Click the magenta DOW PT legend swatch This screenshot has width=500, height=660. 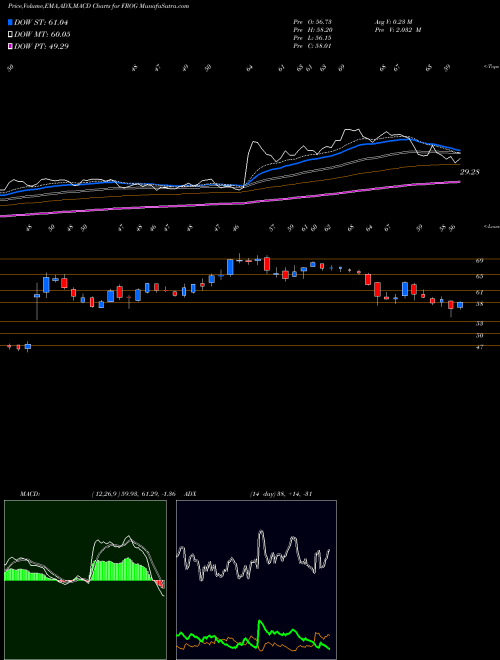pos(10,46)
